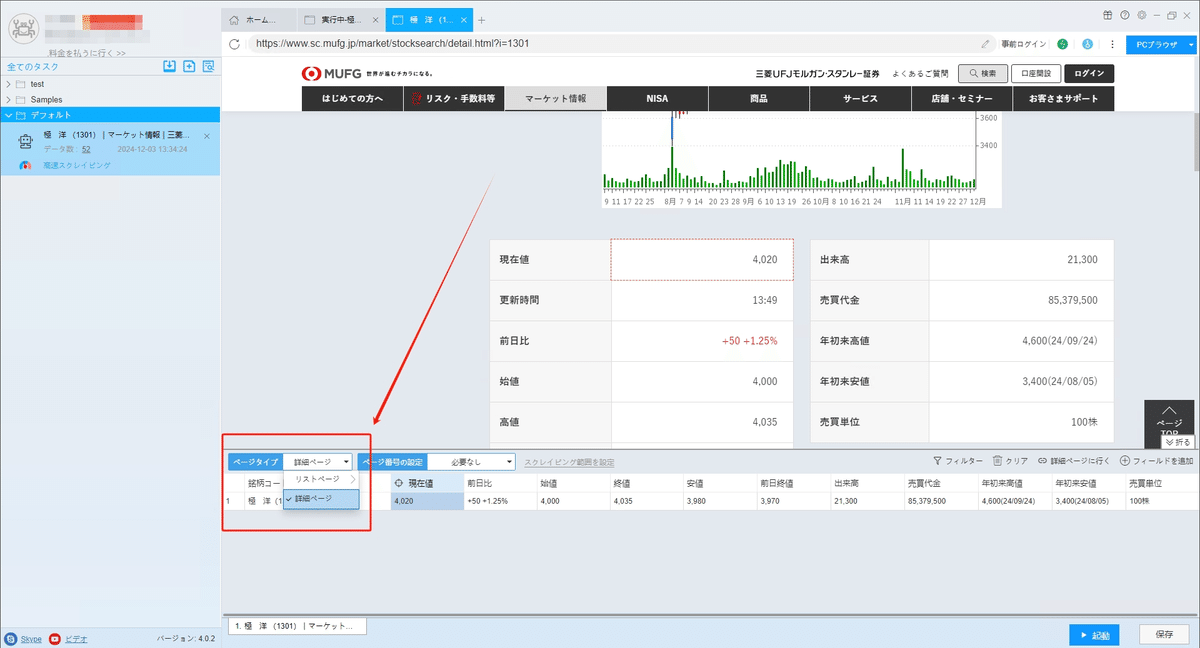Viewport: 1200px width, 648px height.
Task: Add a new tab with plus icon
Action: pyautogui.click(x=481, y=19)
